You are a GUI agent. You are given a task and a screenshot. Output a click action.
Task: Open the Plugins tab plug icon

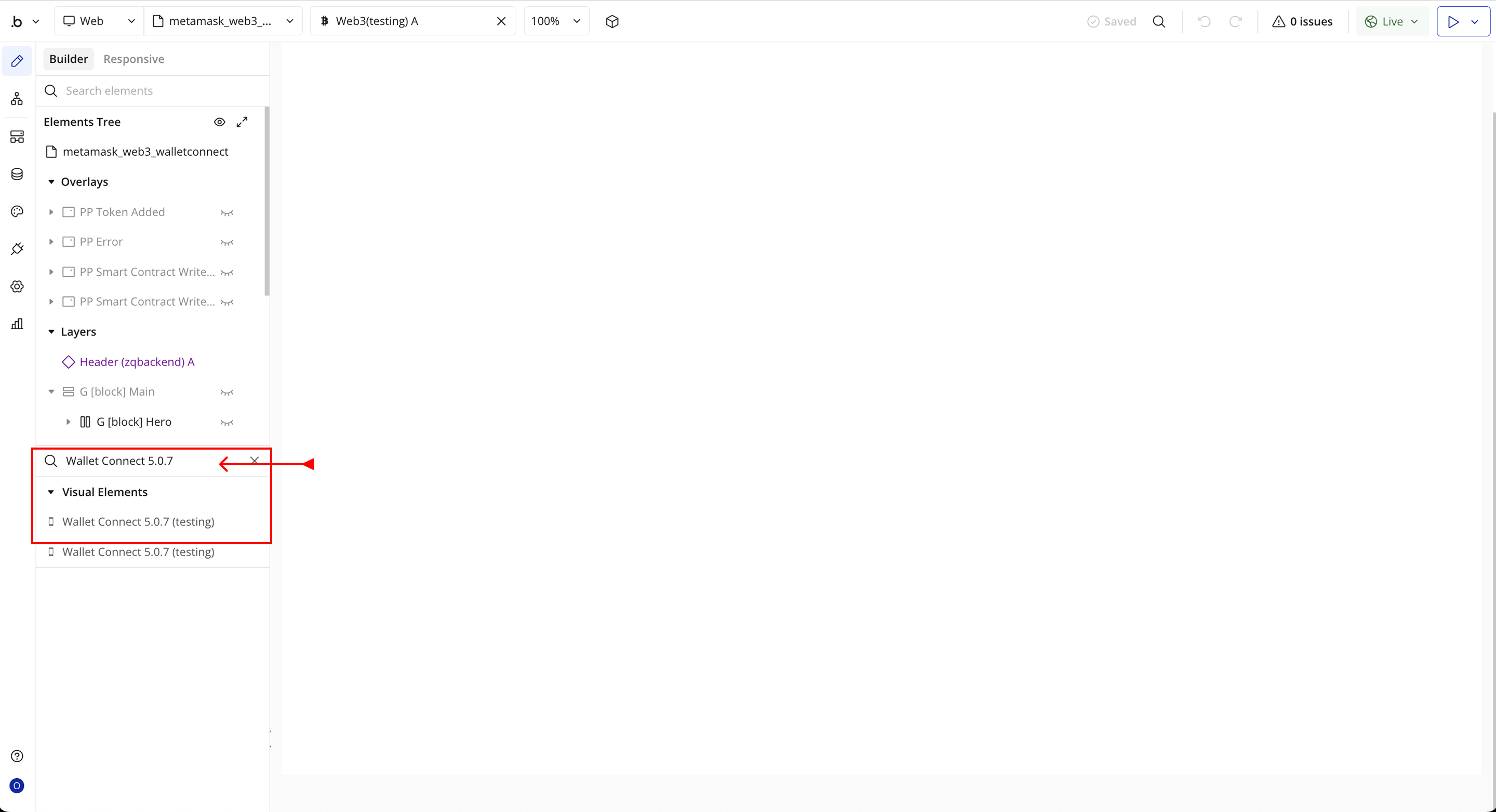17,249
